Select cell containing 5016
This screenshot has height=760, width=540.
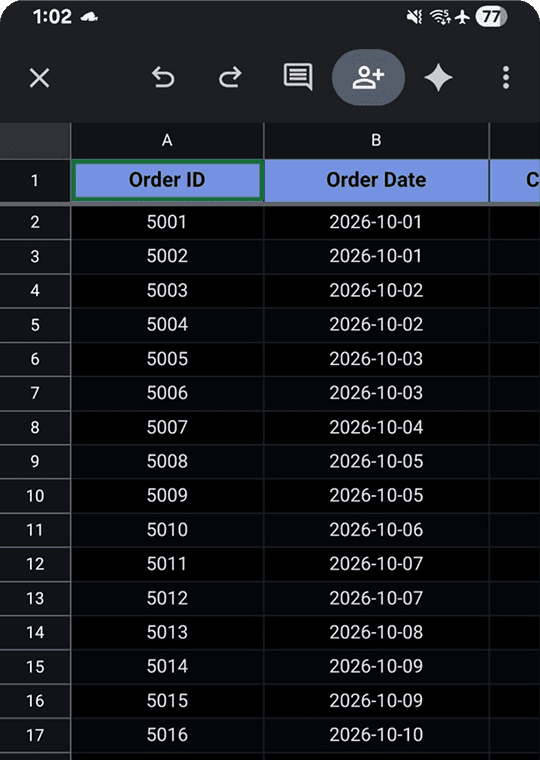(x=167, y=735)
